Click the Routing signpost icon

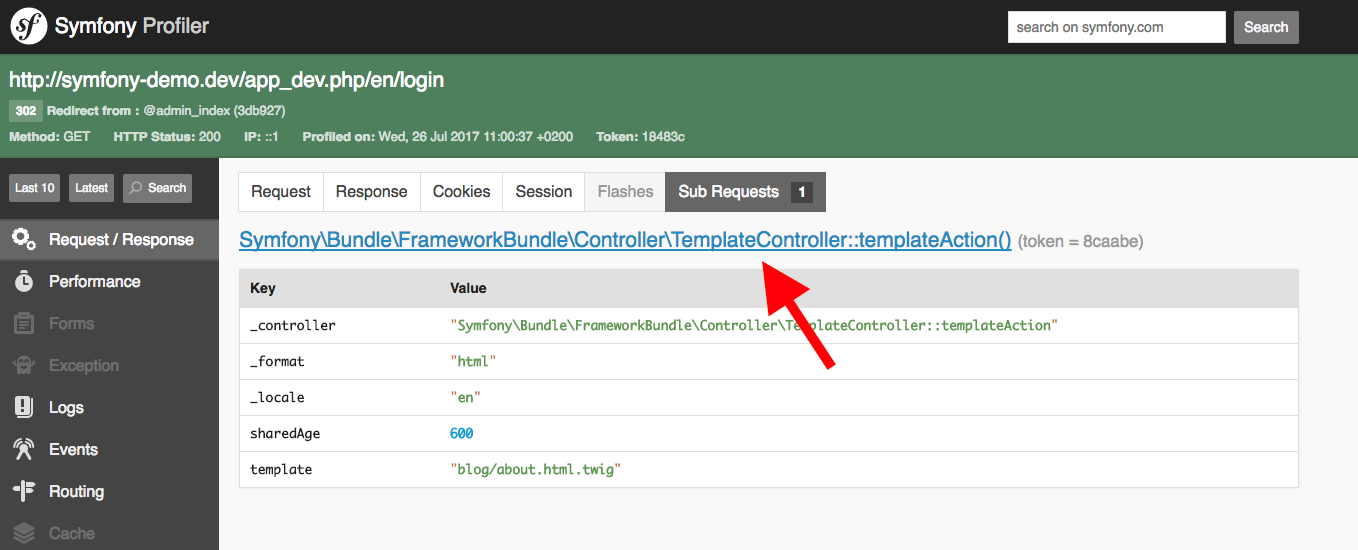pos(24,492)
